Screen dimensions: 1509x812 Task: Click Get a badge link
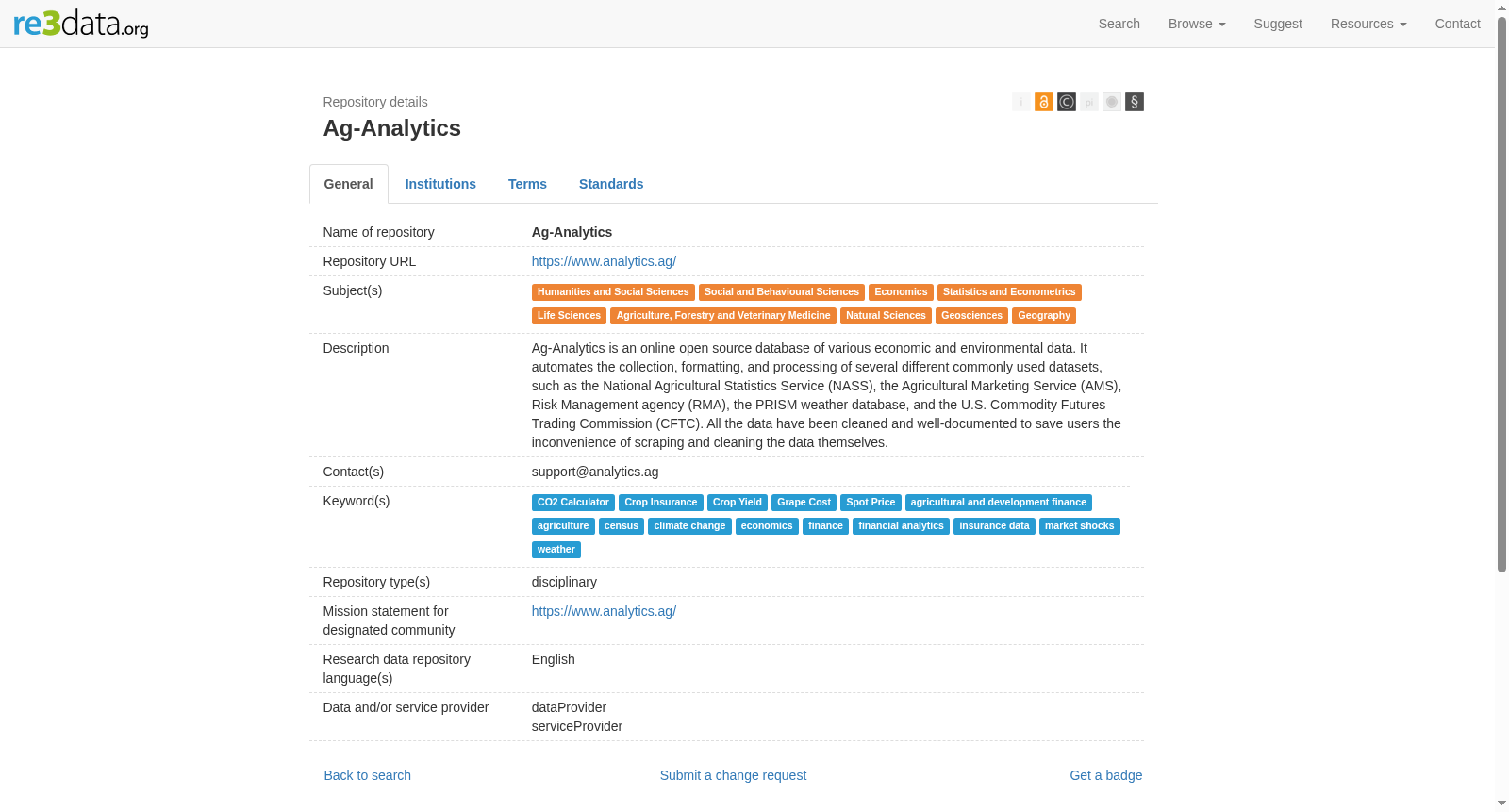(1105, 775)
